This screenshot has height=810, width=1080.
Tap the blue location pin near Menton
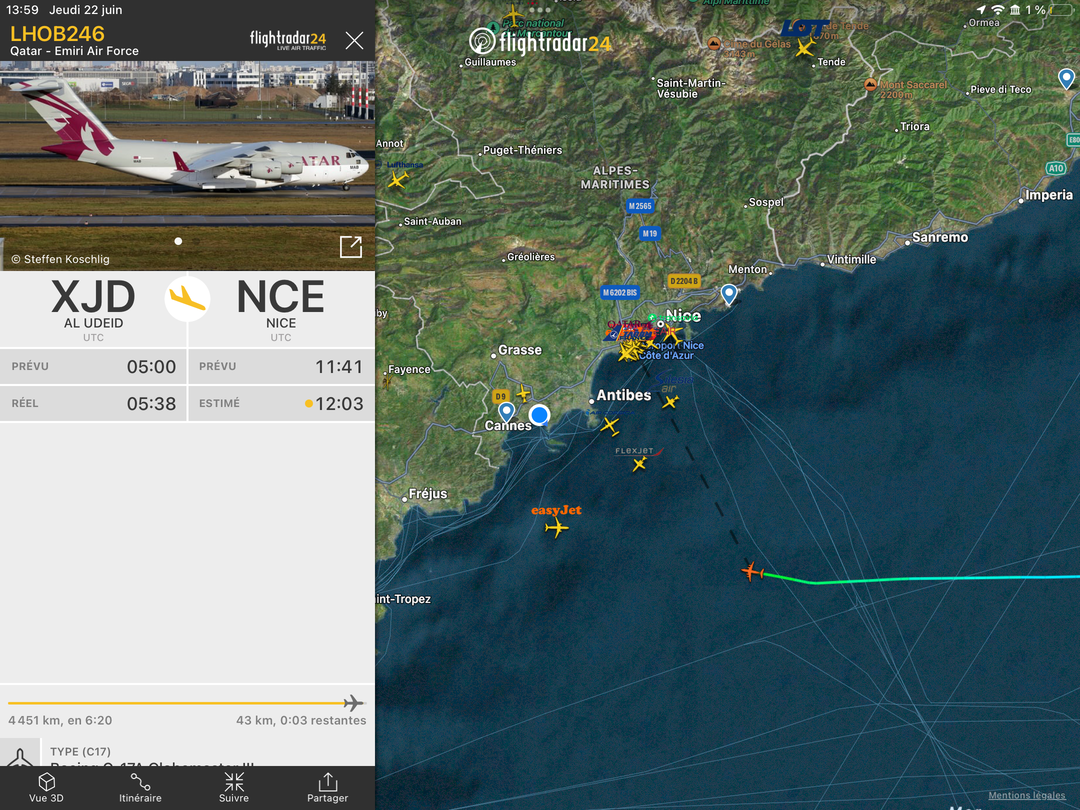tap(729, 295)
